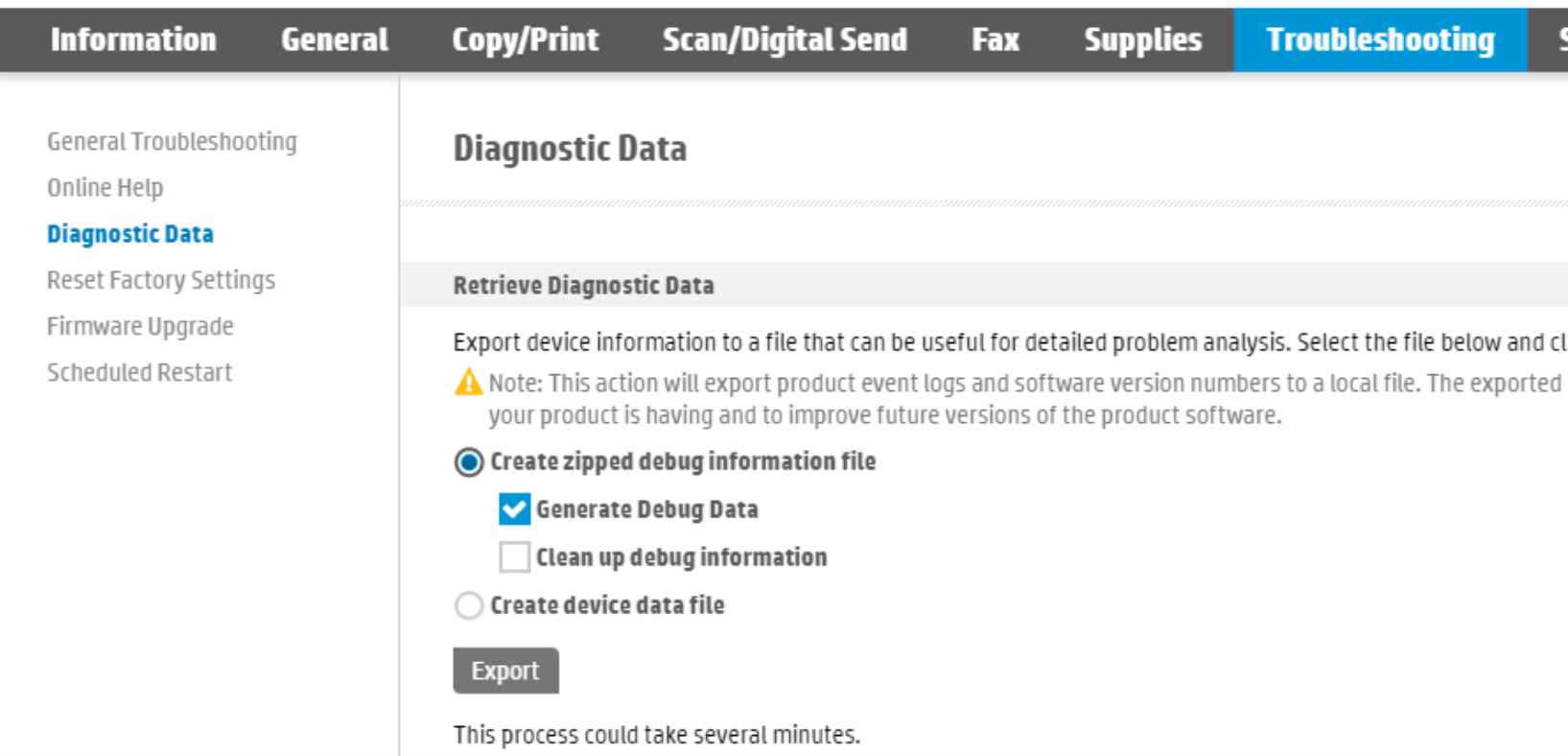Image resolution: width=1568 pixels, height=756 pixels.
Task: Open the Diagnostic Data section
Action: click(129, 233)
